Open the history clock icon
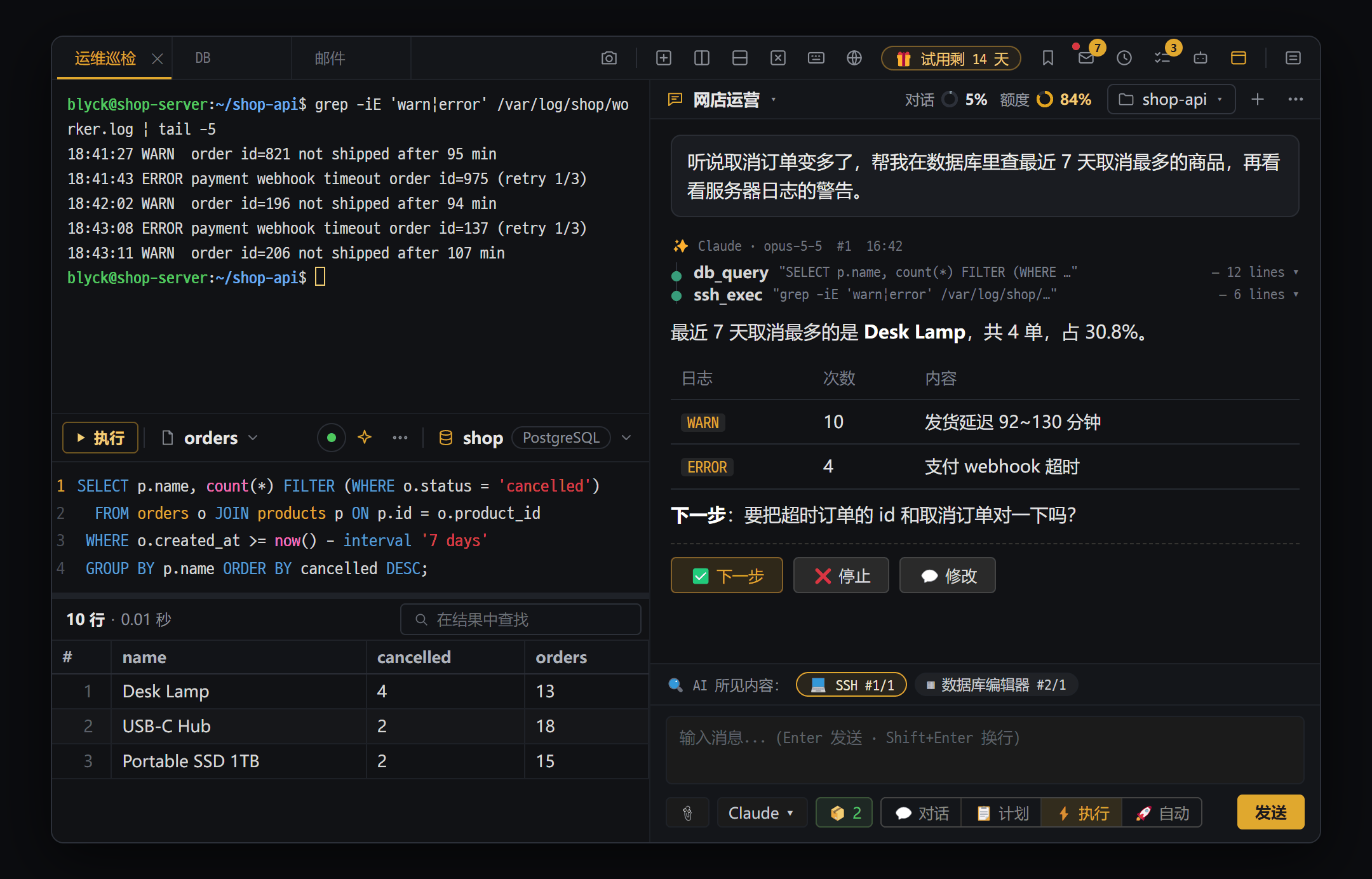 point(1124,58)
